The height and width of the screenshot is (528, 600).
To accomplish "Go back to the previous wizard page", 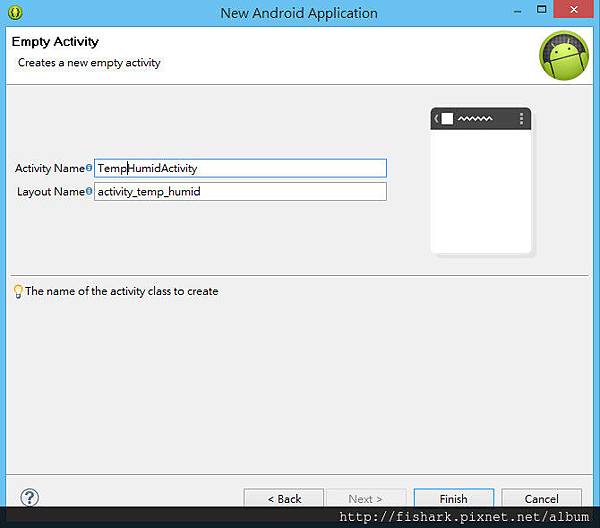I will (x=284, y=499).
